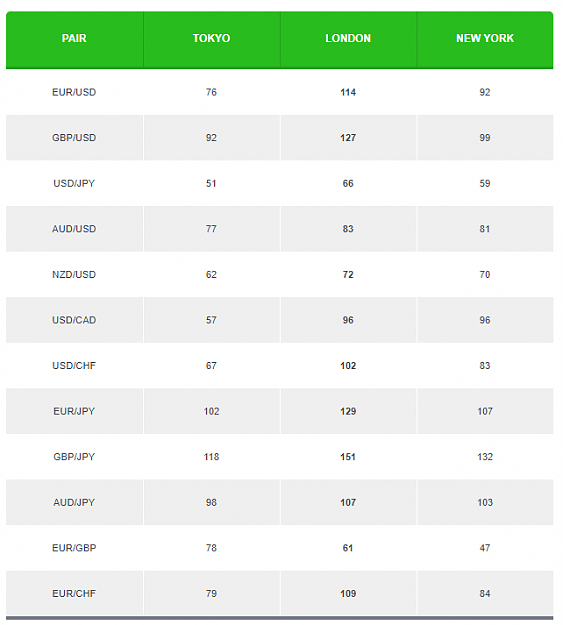The image size is (563, 625).
Task: Click the USD/CHF pair label
Action: [x=74, y=366]
